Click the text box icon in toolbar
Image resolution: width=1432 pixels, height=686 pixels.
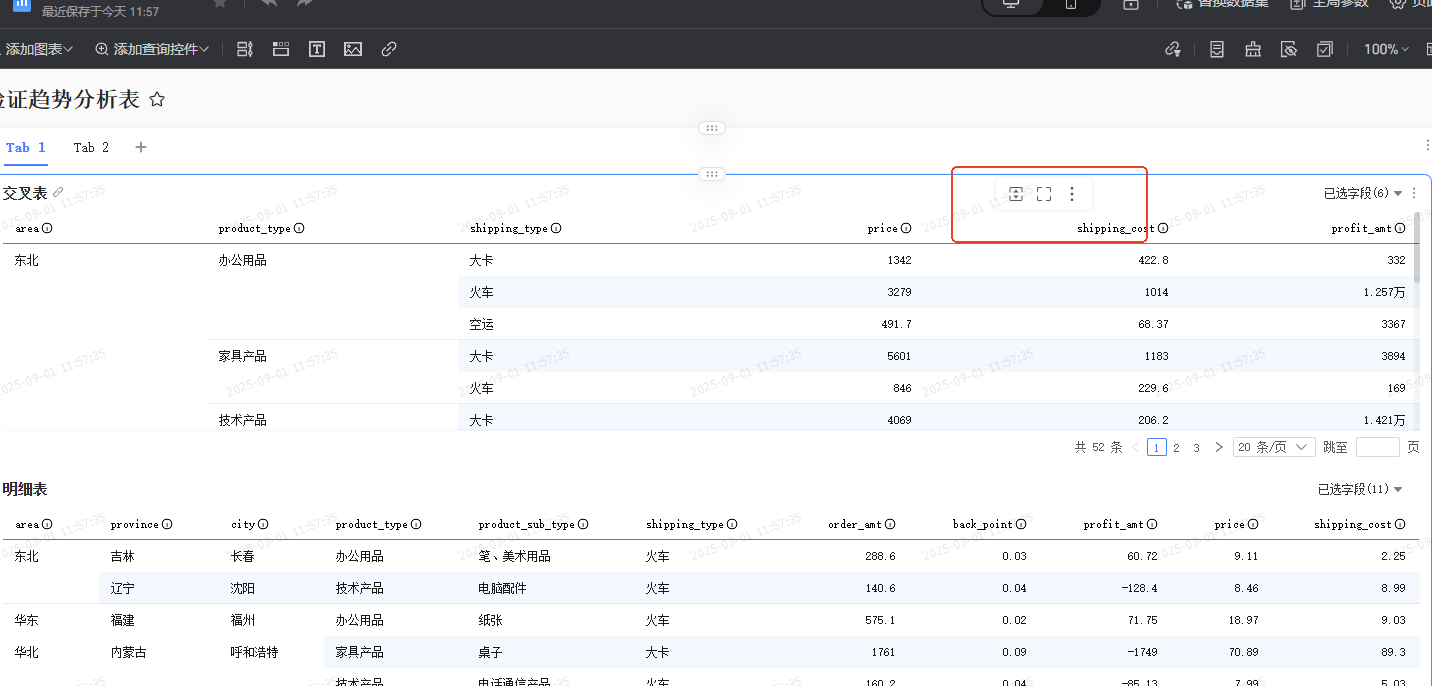(317, 49)
